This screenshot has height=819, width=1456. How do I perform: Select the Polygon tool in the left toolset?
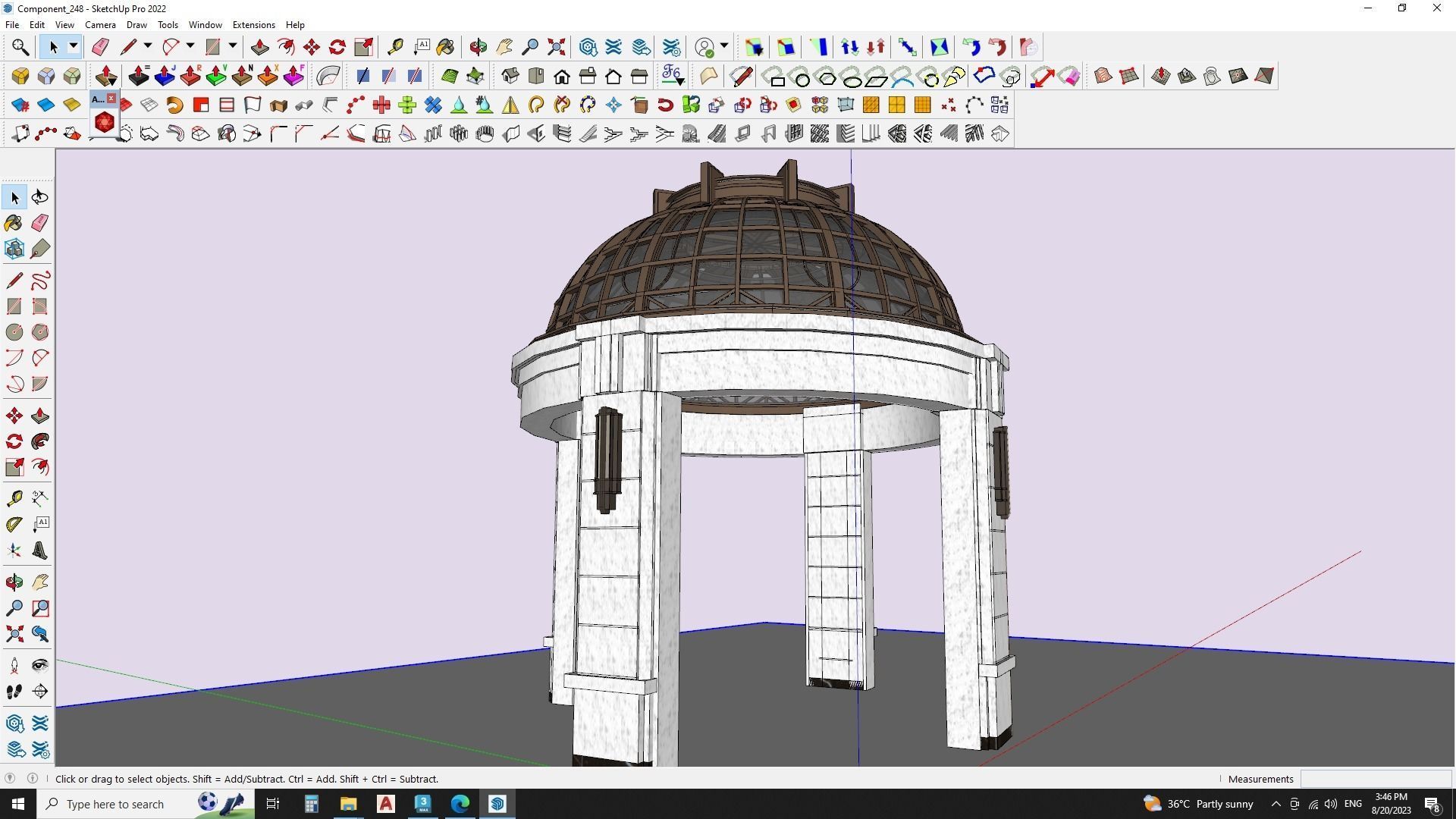pyautogui.click(x=40, y=332)
